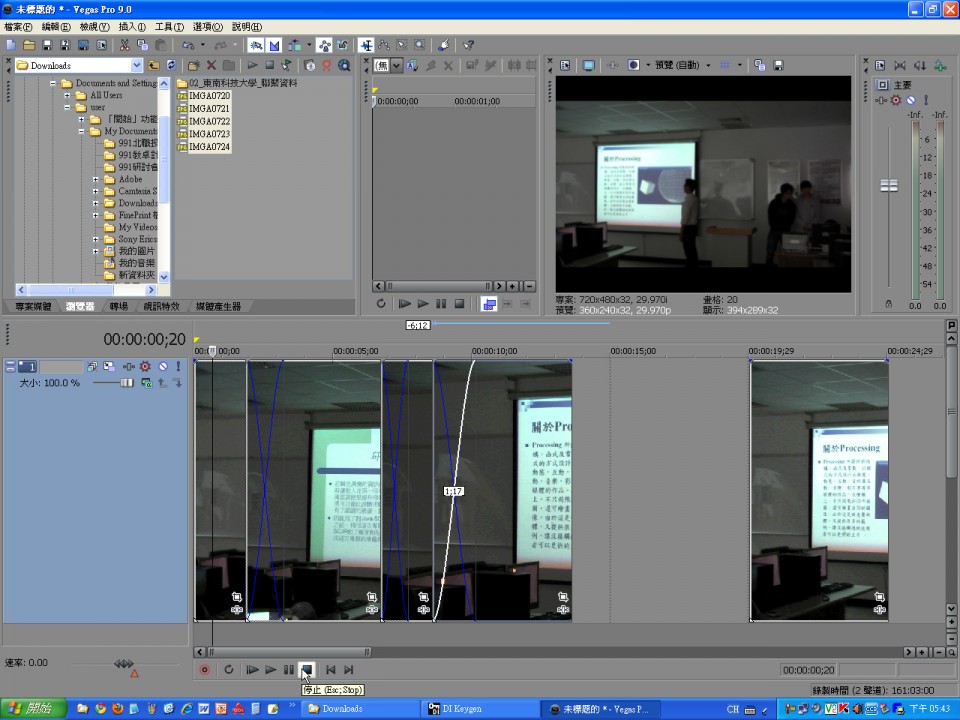This screenshot has width=960, height=720.
Task: Select the IMGA0722 file in explorer
Action: [x=209, y=121]
